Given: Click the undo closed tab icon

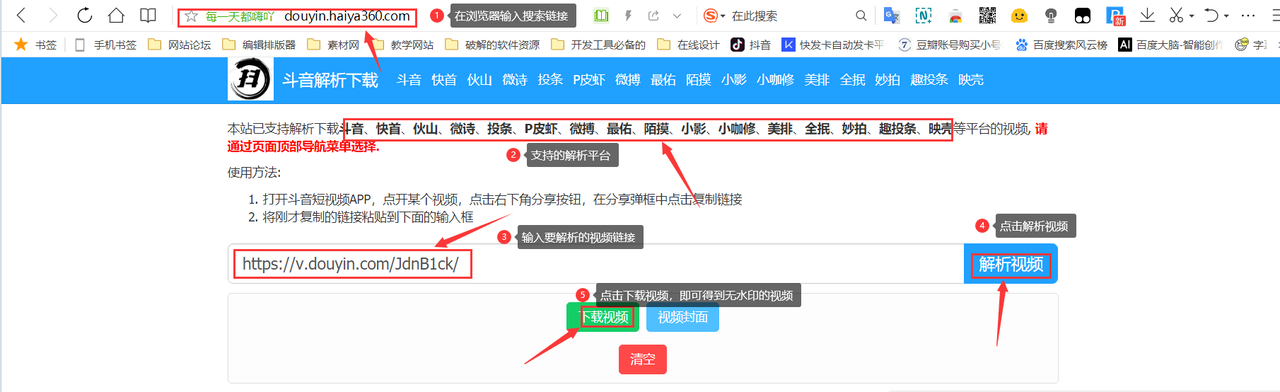Looking at the screenshot, I should coord(1212,16).
